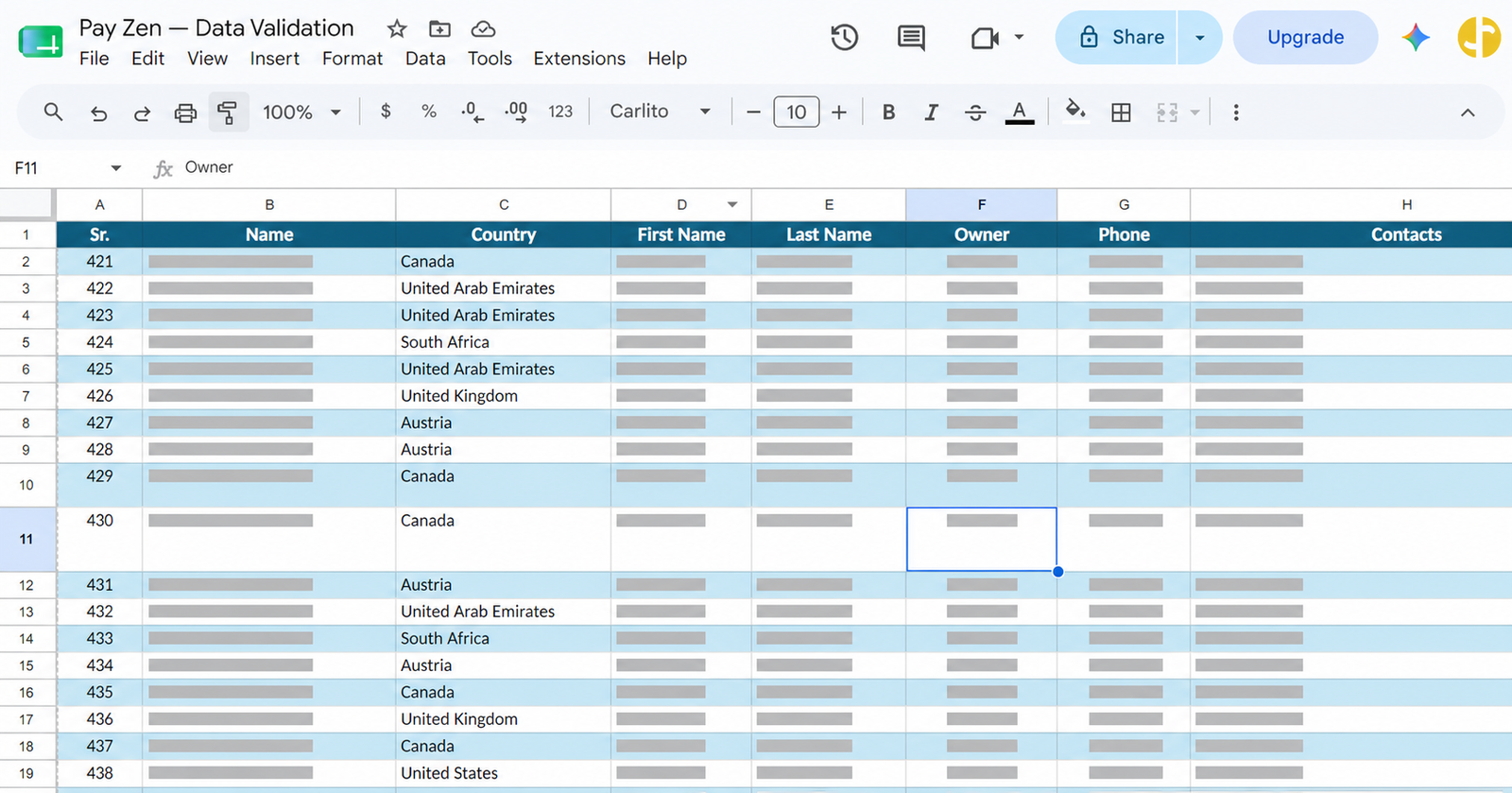Click the Sheets app logo icon
This screenshot has width=1512, height=793.
tap(41, 41)
